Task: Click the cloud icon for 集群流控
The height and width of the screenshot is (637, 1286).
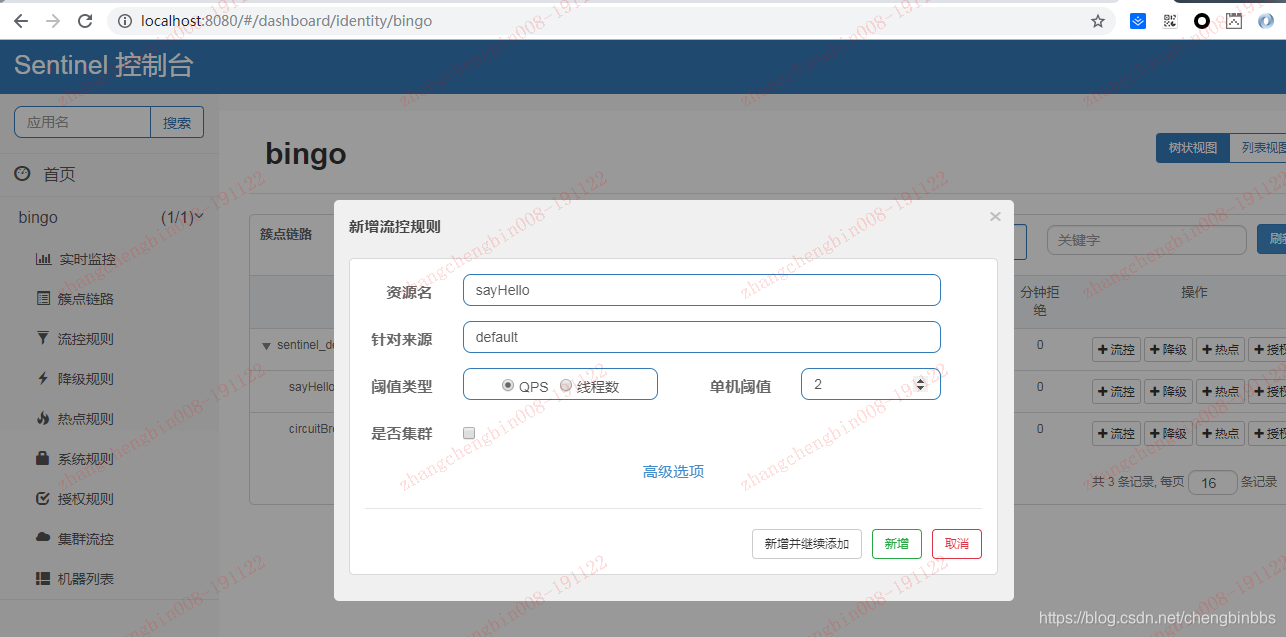Action: pos(43,538)
